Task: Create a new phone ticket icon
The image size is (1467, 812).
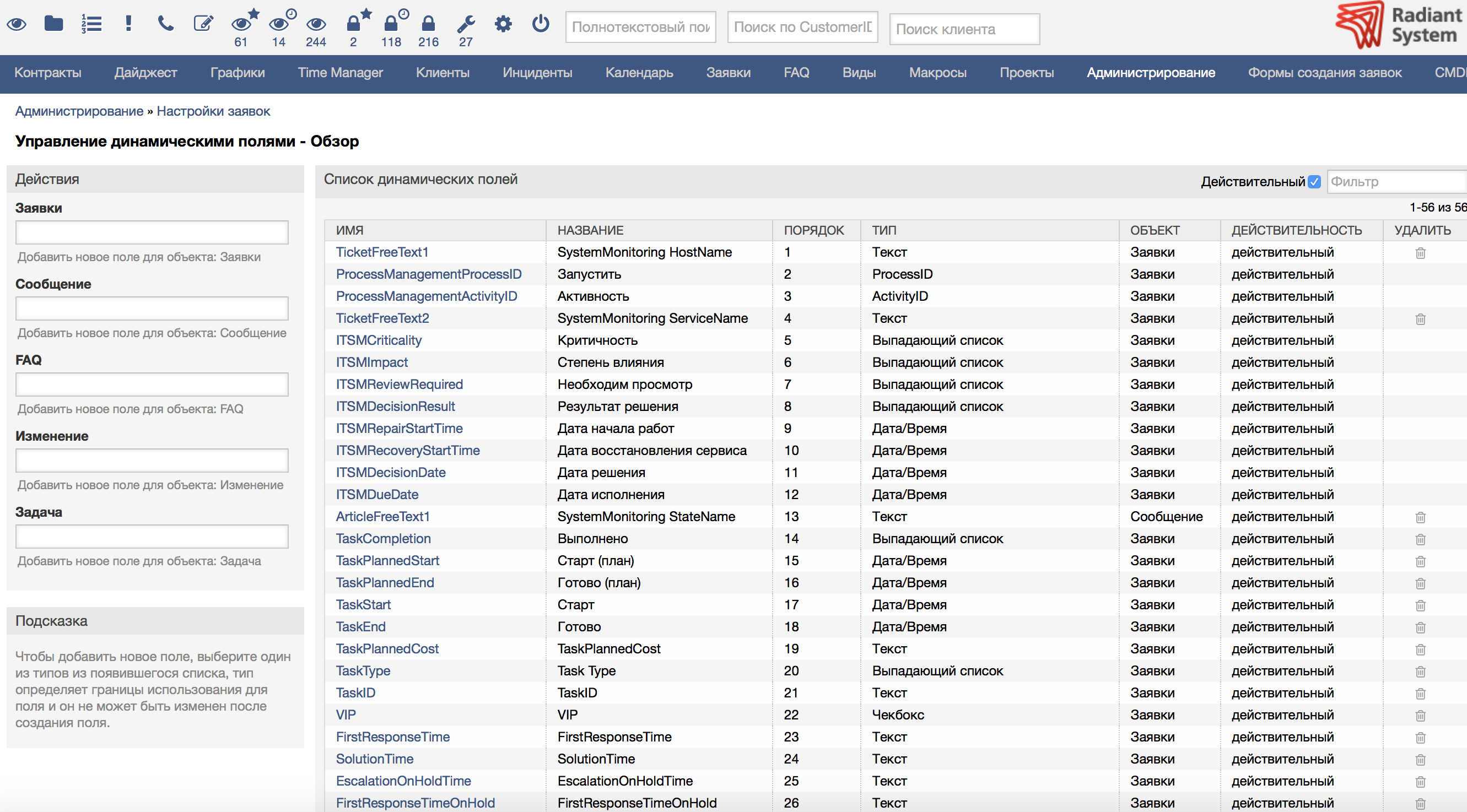Action: click(x=166, y=23)
